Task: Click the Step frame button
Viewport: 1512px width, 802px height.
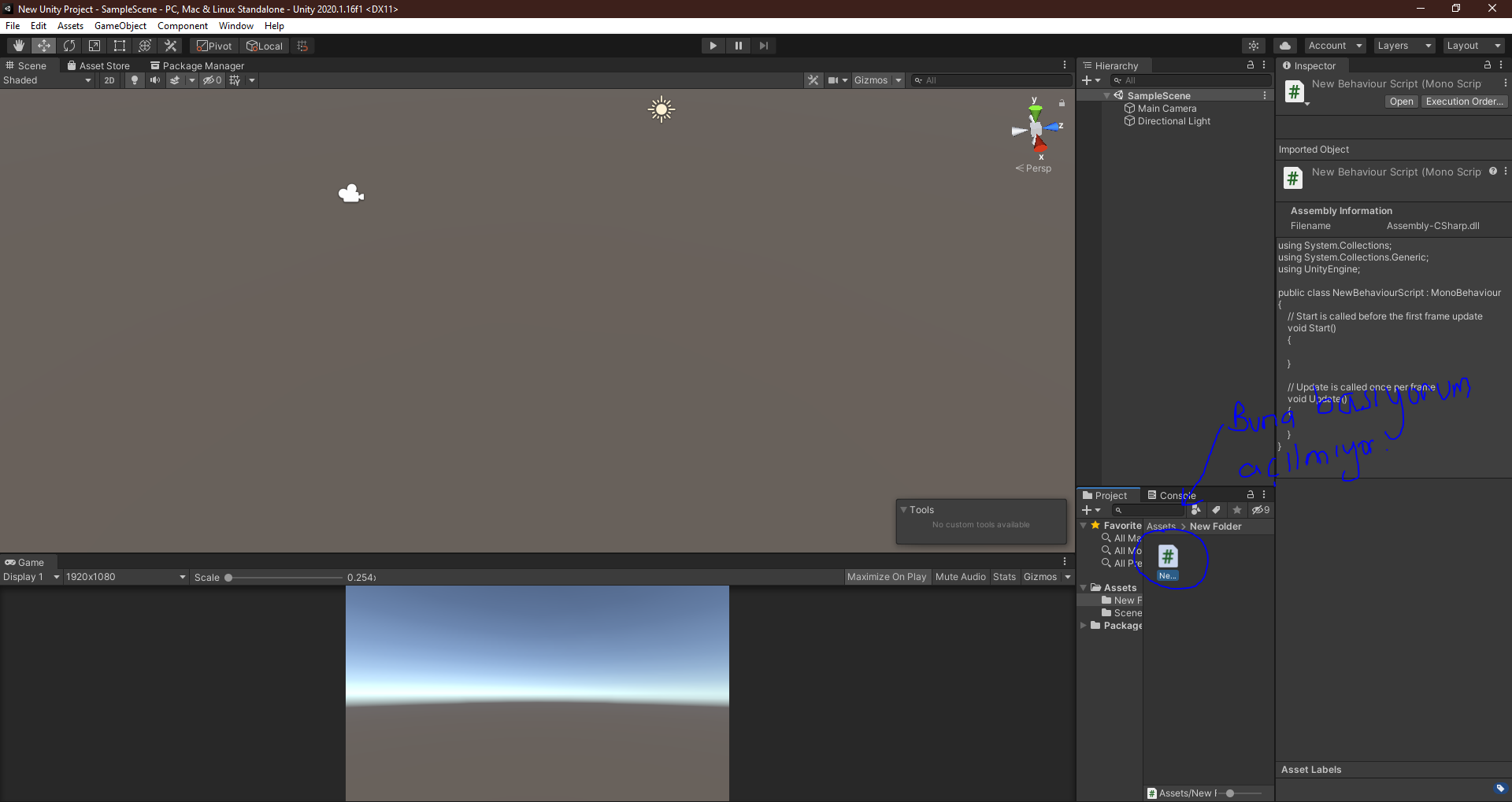Action: pyautogui.click(x=763, y=46)
